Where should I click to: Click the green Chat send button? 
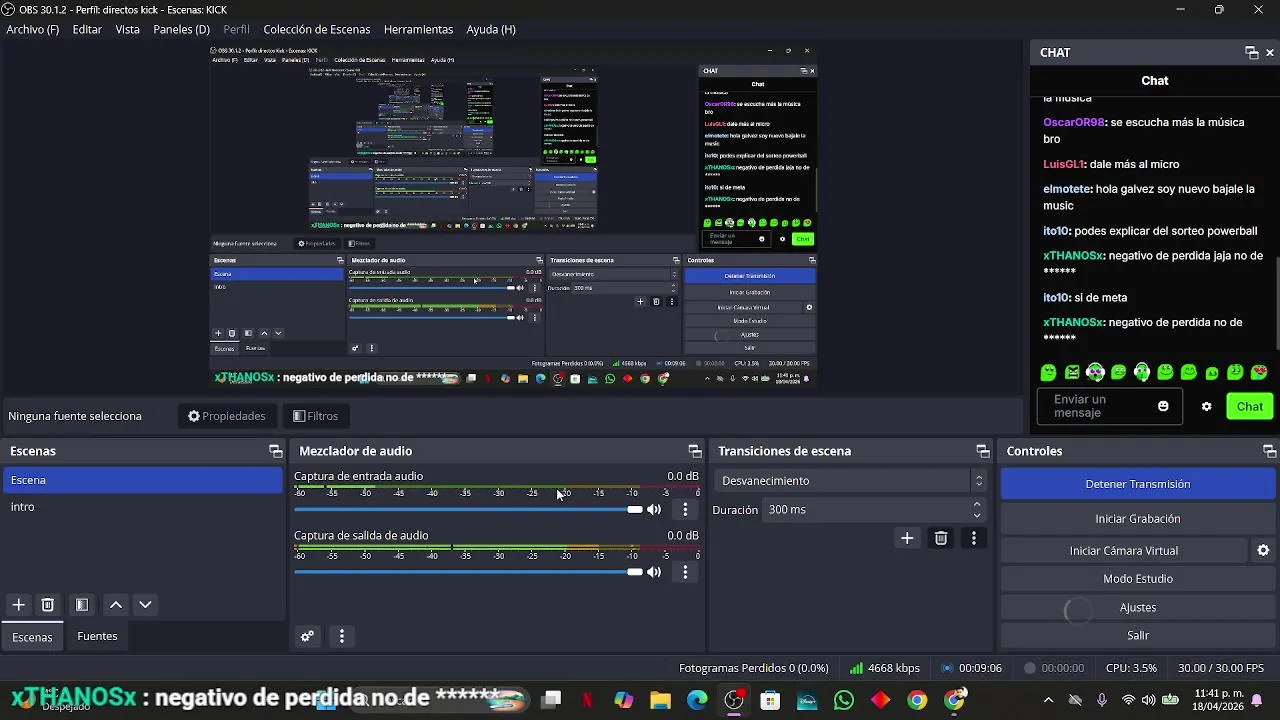1250,406
